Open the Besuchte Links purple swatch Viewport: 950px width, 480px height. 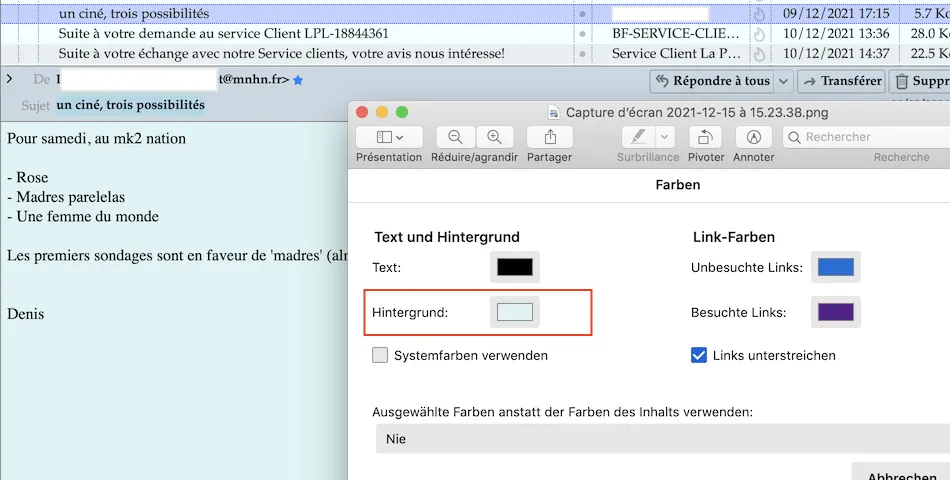click(x=836, y=312)
